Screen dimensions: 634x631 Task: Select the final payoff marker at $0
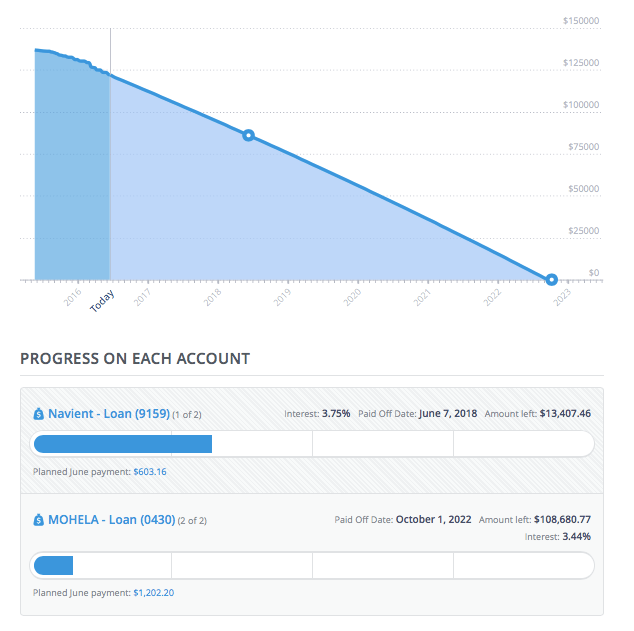point(551,279)
